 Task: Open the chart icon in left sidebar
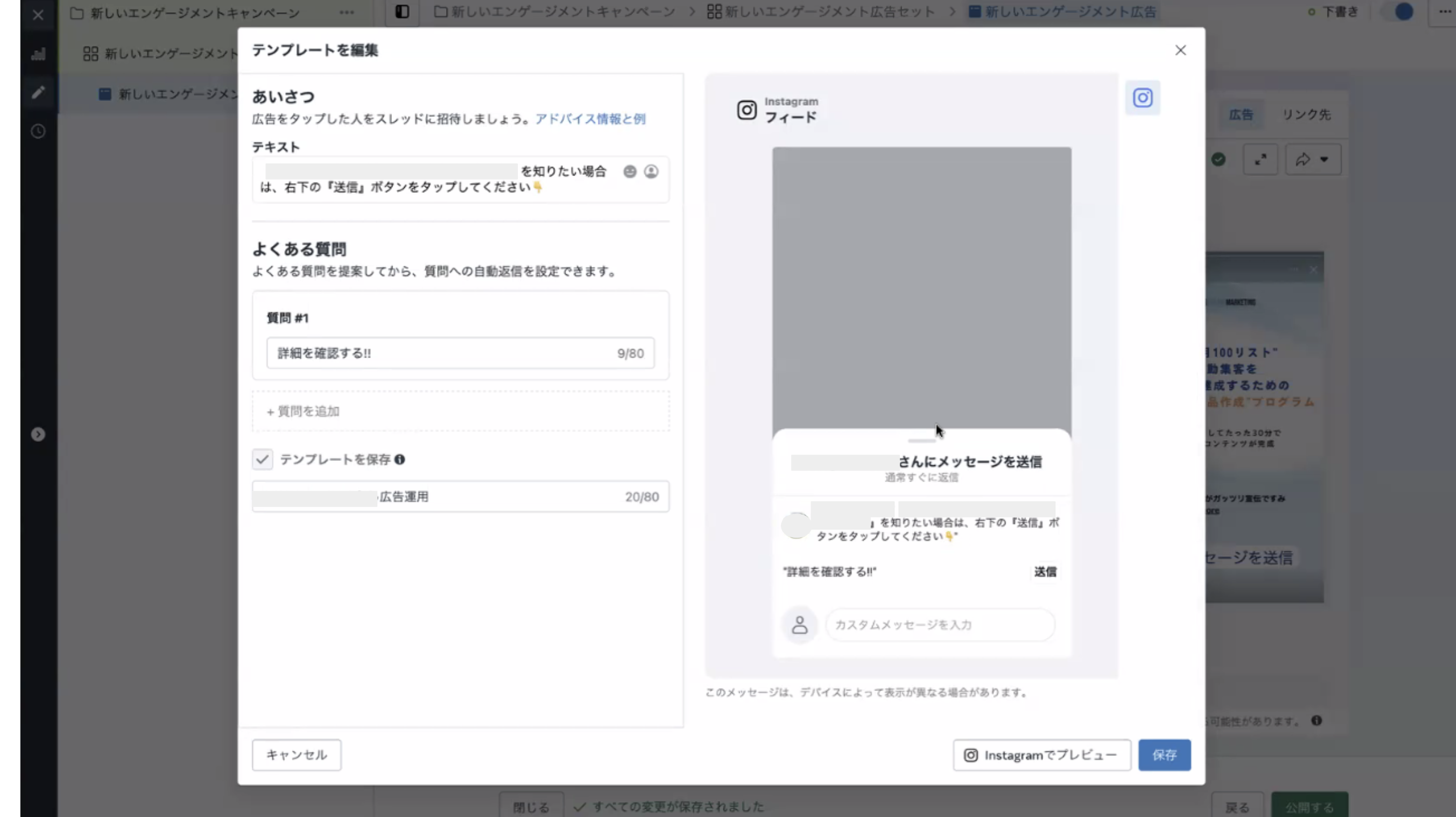pyautogui.click(x=38, y=54)
